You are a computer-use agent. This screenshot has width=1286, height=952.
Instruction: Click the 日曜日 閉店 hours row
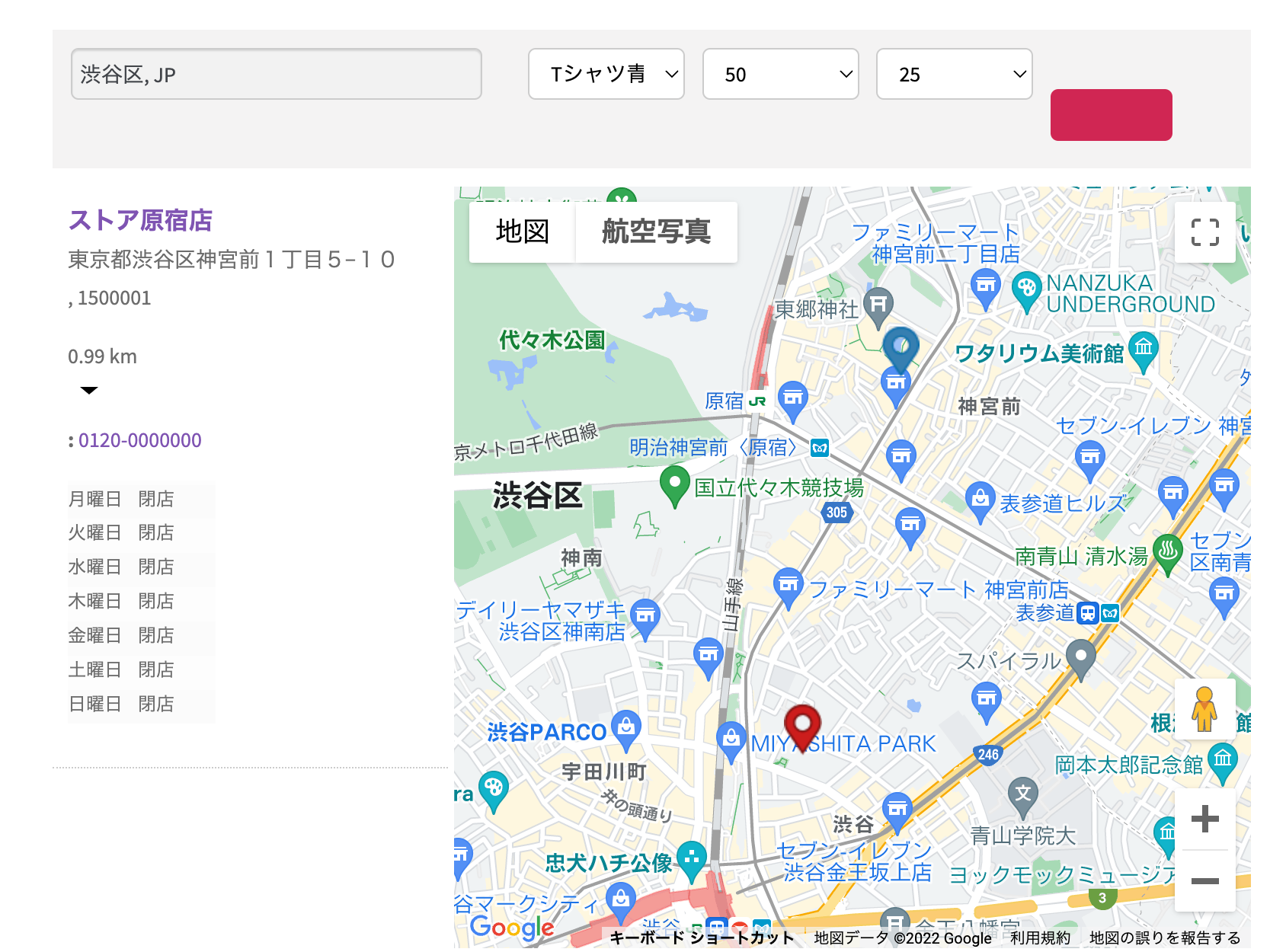coord(141,704)
